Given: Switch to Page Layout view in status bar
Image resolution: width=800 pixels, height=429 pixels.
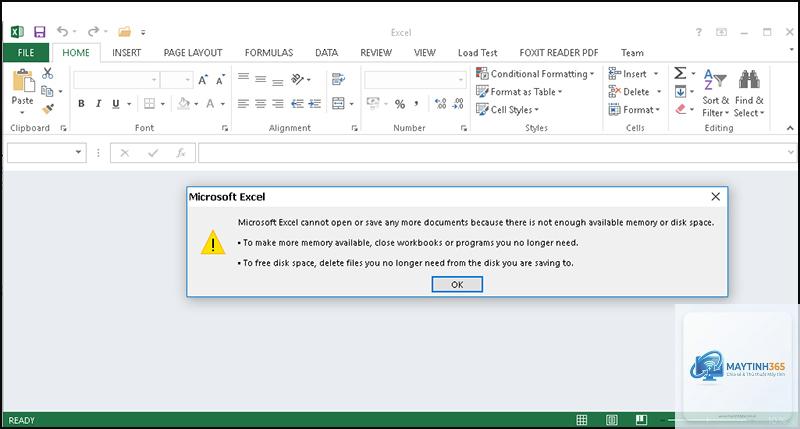Looking at the screenshot, I should pos(611,420).
